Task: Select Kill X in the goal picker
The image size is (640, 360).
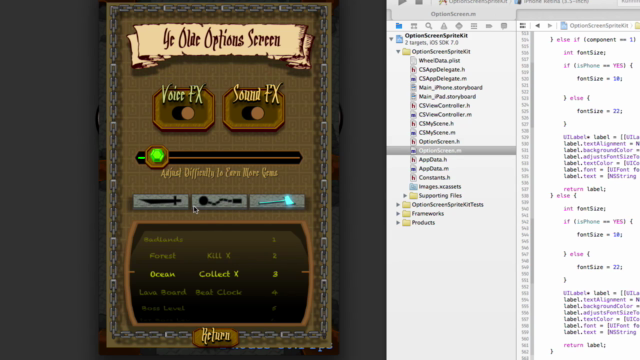Action: coord(219,256)
